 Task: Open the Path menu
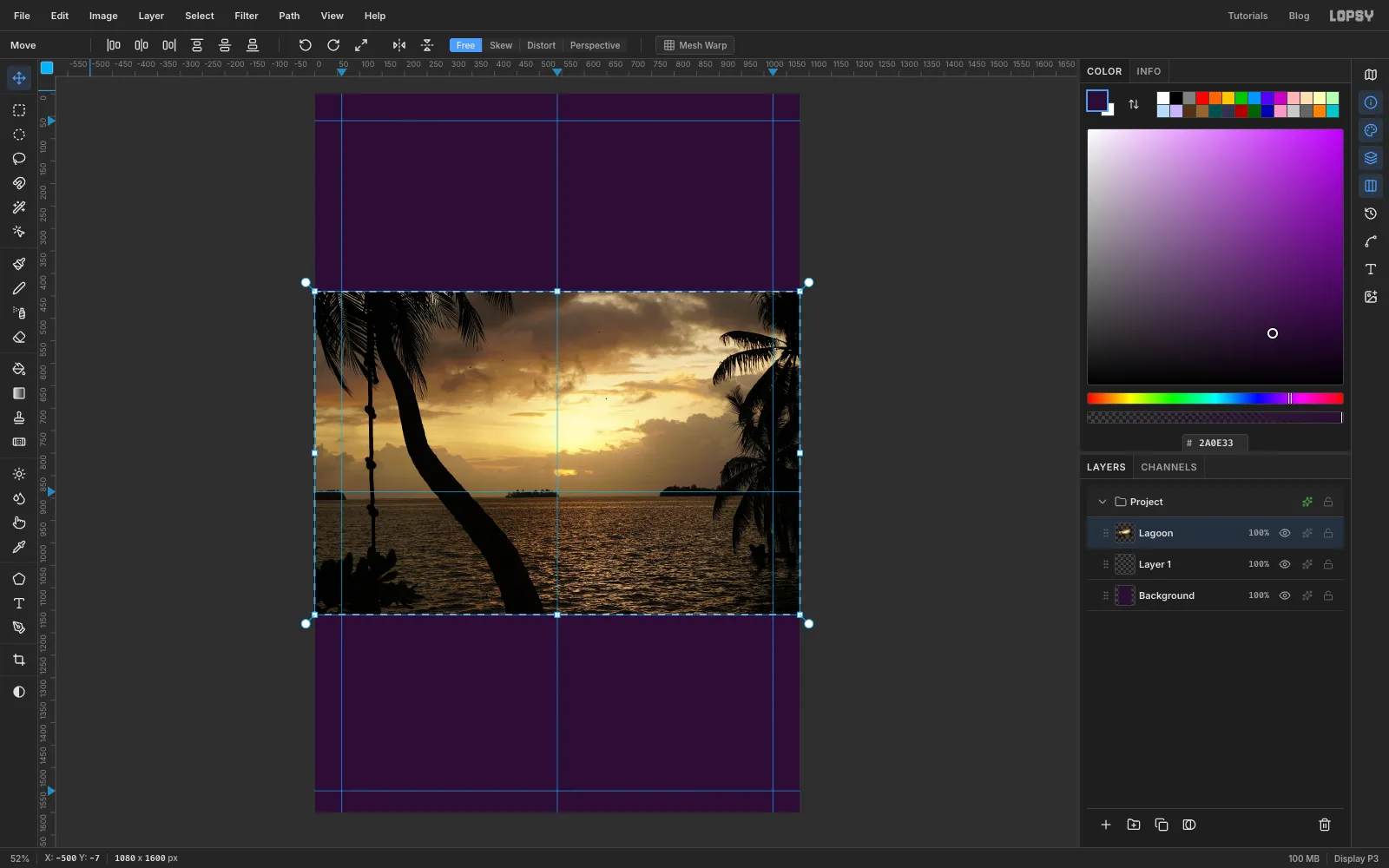(x=289, y=16)
